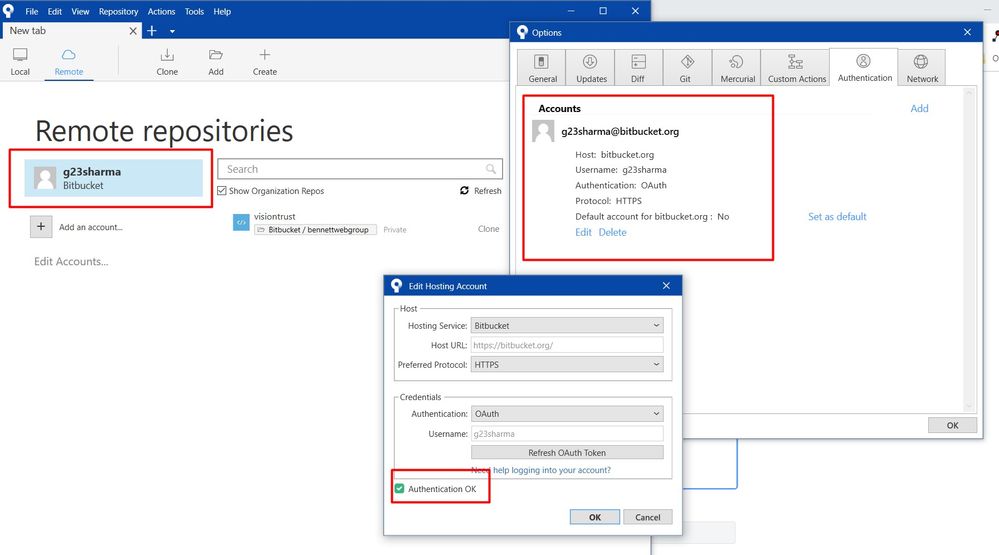The height and width of the screenshot is (555, 999).
Task: Click the Add folder toolbar icon
Action: coord(216,55)
